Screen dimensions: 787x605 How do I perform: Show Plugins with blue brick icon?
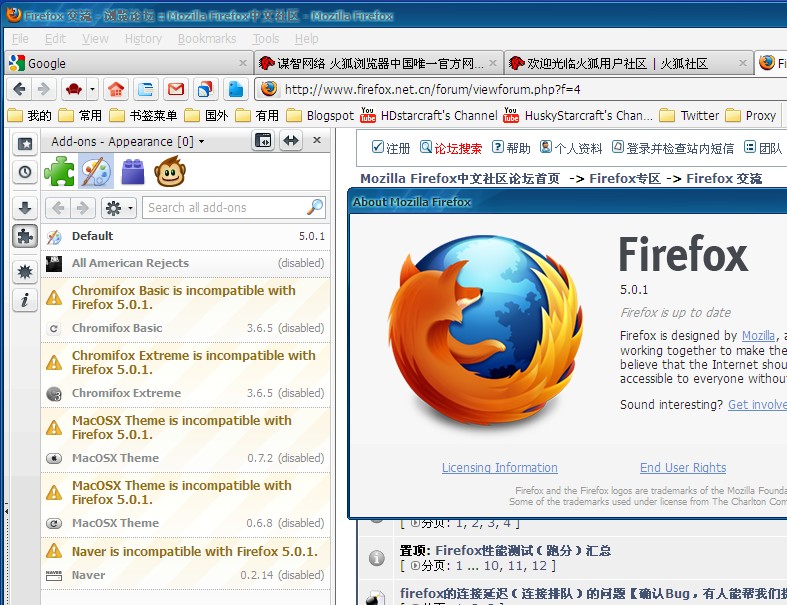tap(133, 172)
